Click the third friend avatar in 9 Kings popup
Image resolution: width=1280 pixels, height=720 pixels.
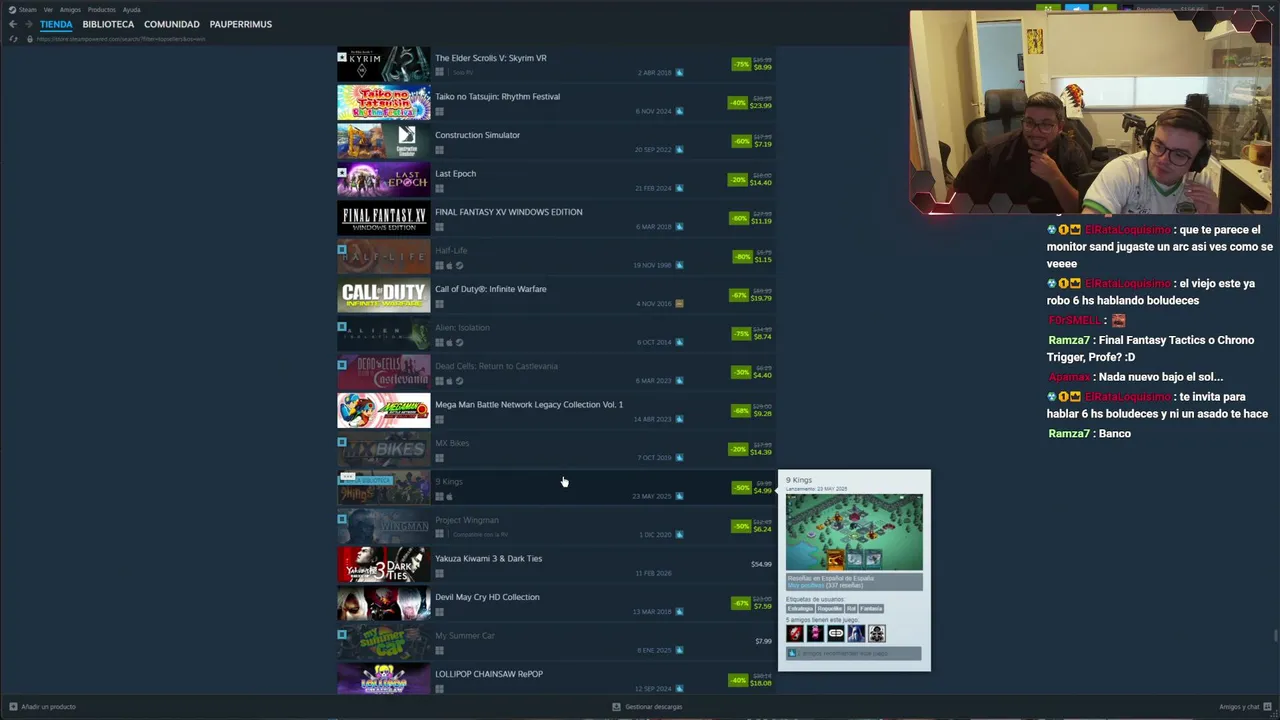pos(836,633)
